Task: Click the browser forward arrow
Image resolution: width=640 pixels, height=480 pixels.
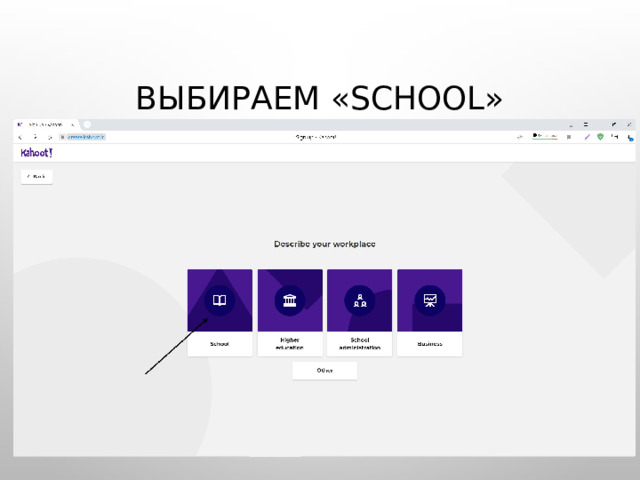Action: [35, 137]
